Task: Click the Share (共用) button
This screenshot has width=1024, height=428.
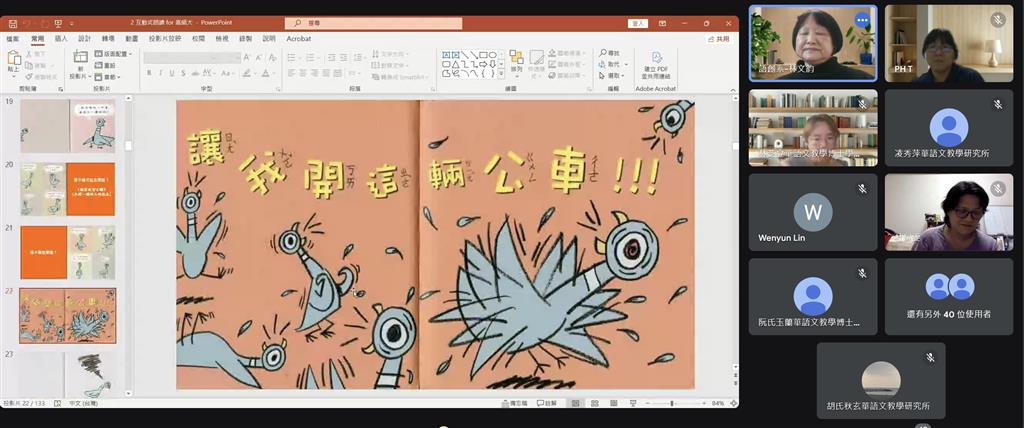Action: tap(718, 39)
